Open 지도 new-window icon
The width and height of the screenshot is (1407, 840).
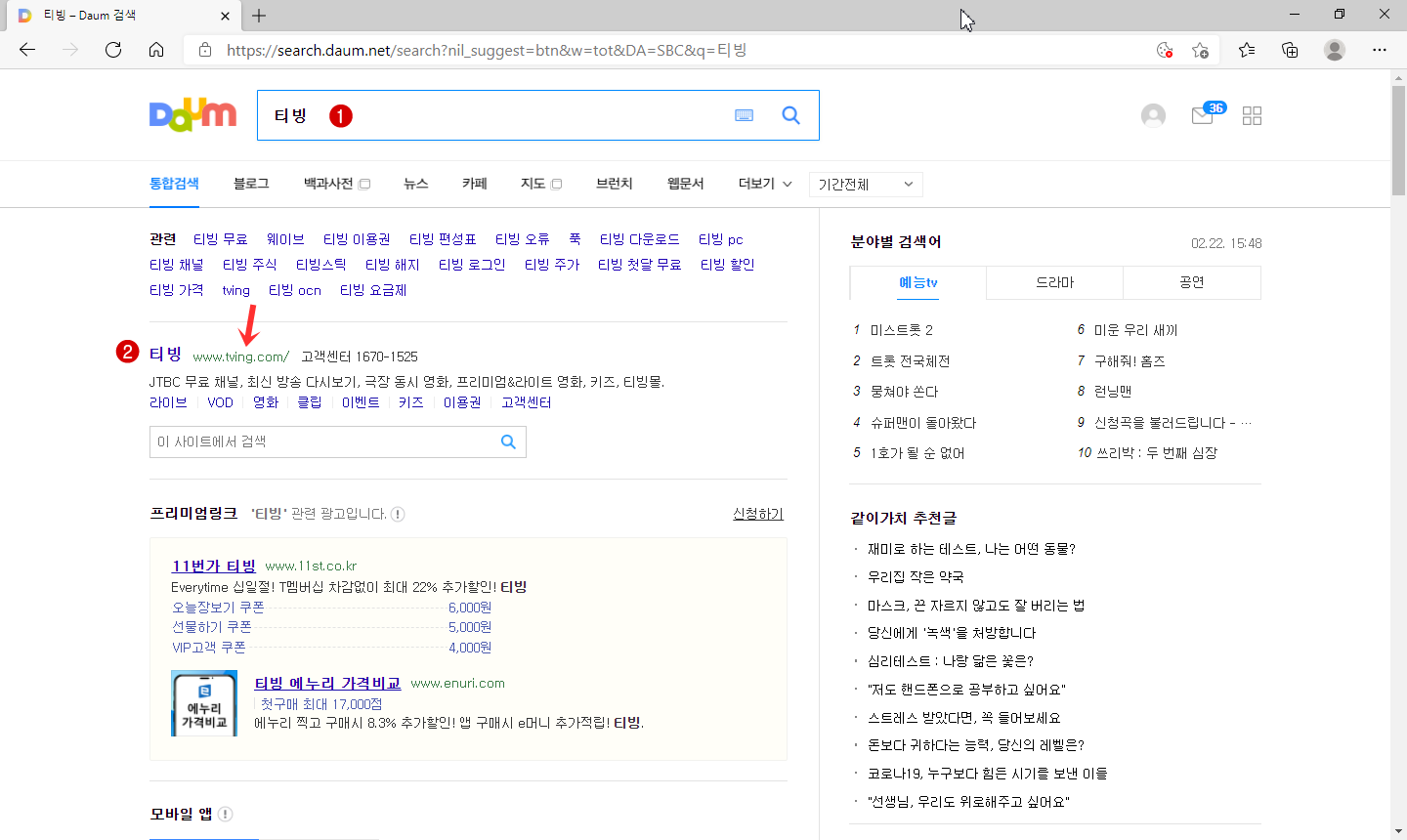coord(557,184)
